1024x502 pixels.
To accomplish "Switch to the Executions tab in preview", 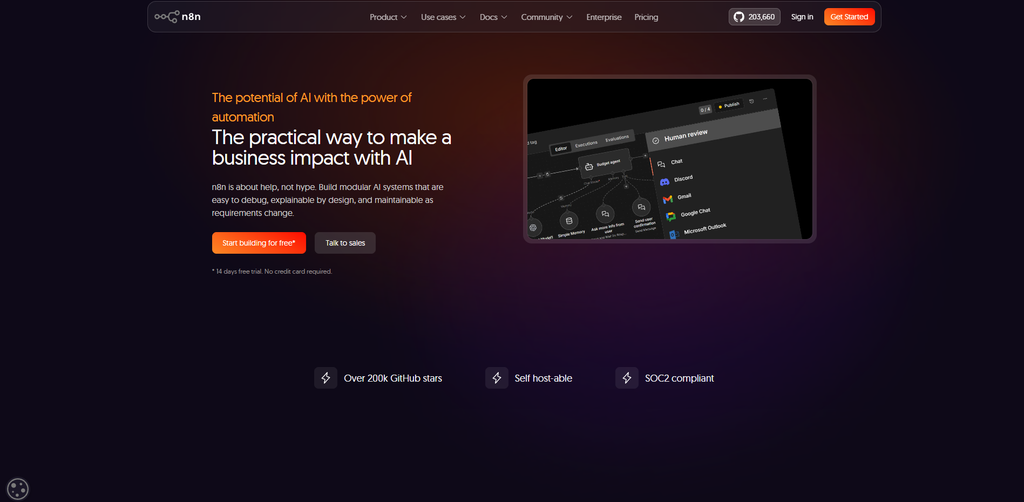I will [586, 144].
